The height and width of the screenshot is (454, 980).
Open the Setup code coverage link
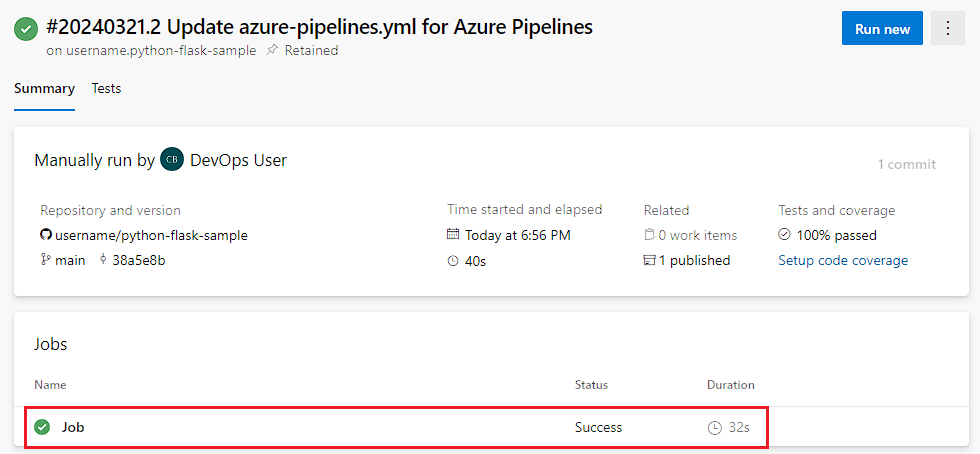click(x=843, y=261)
